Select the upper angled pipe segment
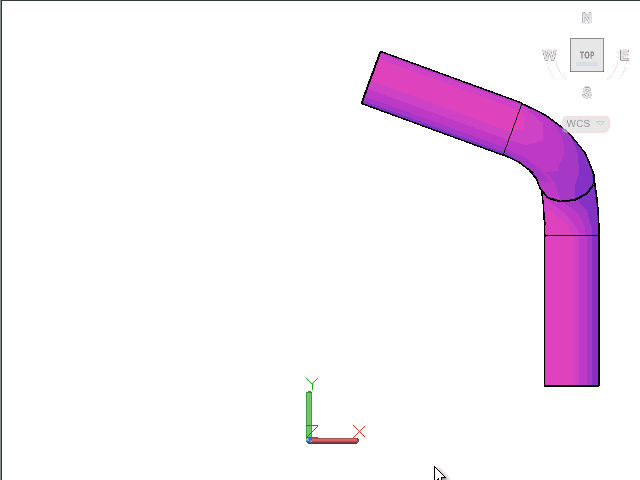This screenshot has width=640, height=480. (x=442, y=103)
